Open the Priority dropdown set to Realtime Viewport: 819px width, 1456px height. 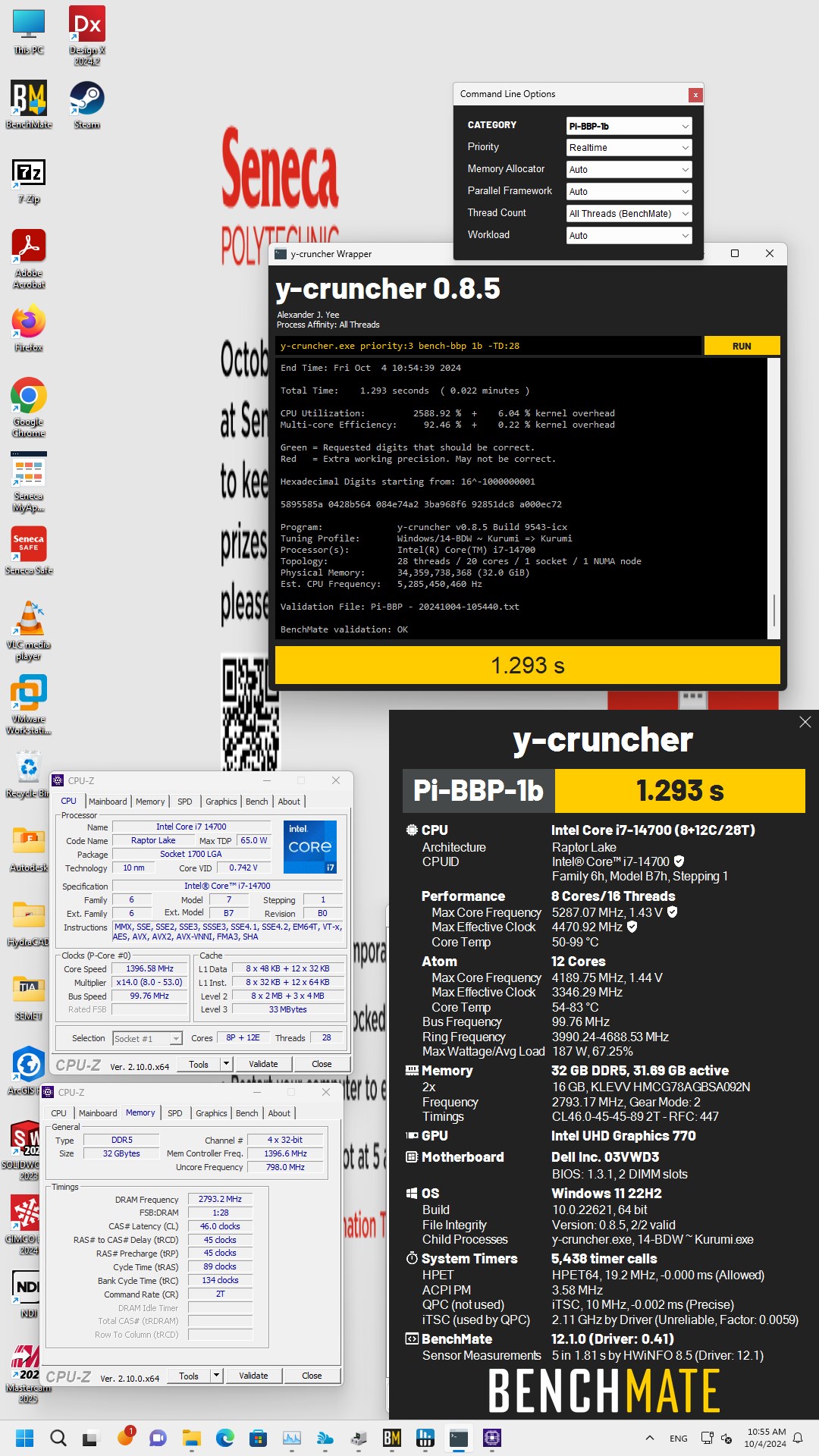click(629, 148)
